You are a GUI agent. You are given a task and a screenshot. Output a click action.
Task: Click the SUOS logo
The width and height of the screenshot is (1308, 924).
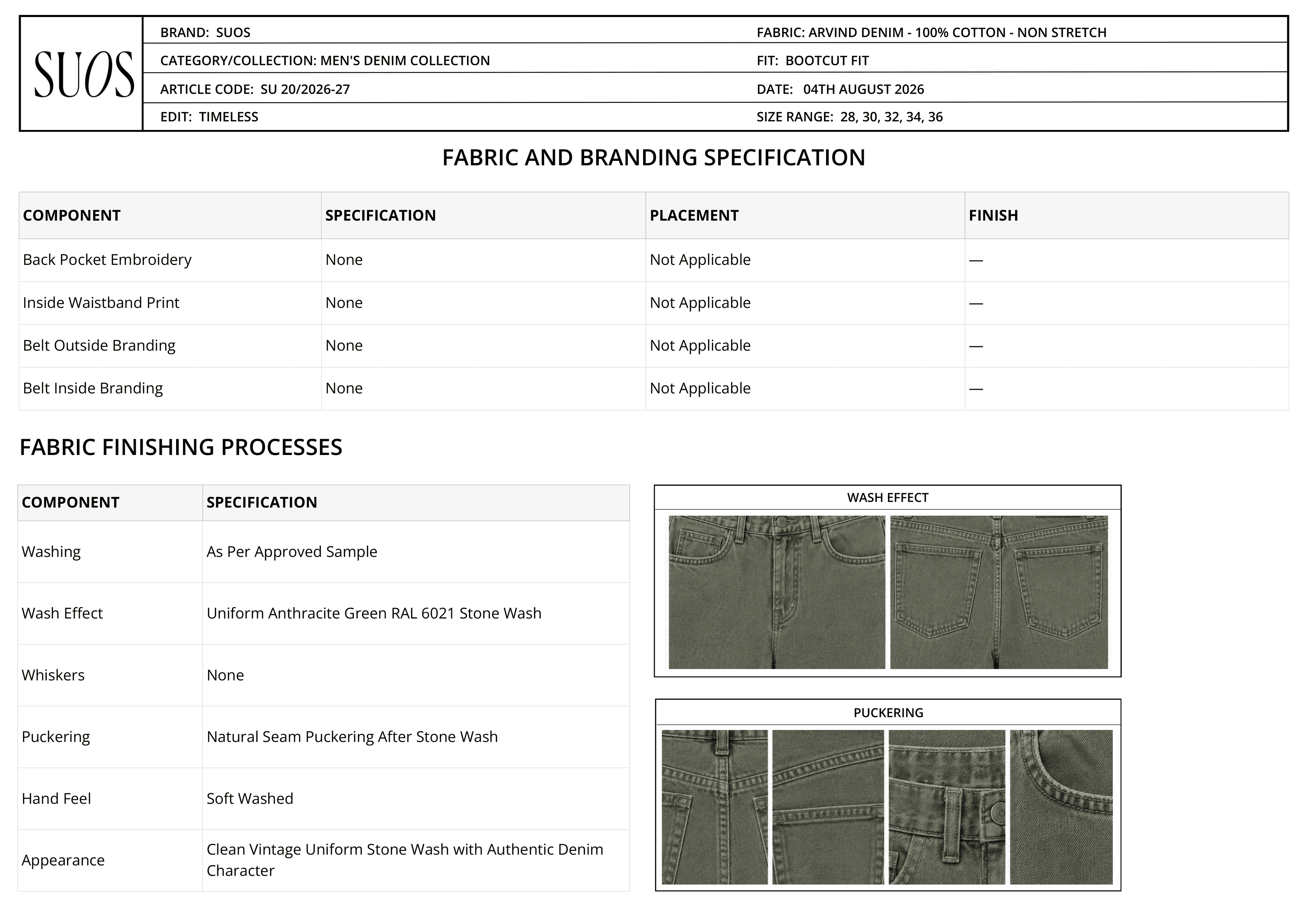pyautogui.click(x=84, y=75)
